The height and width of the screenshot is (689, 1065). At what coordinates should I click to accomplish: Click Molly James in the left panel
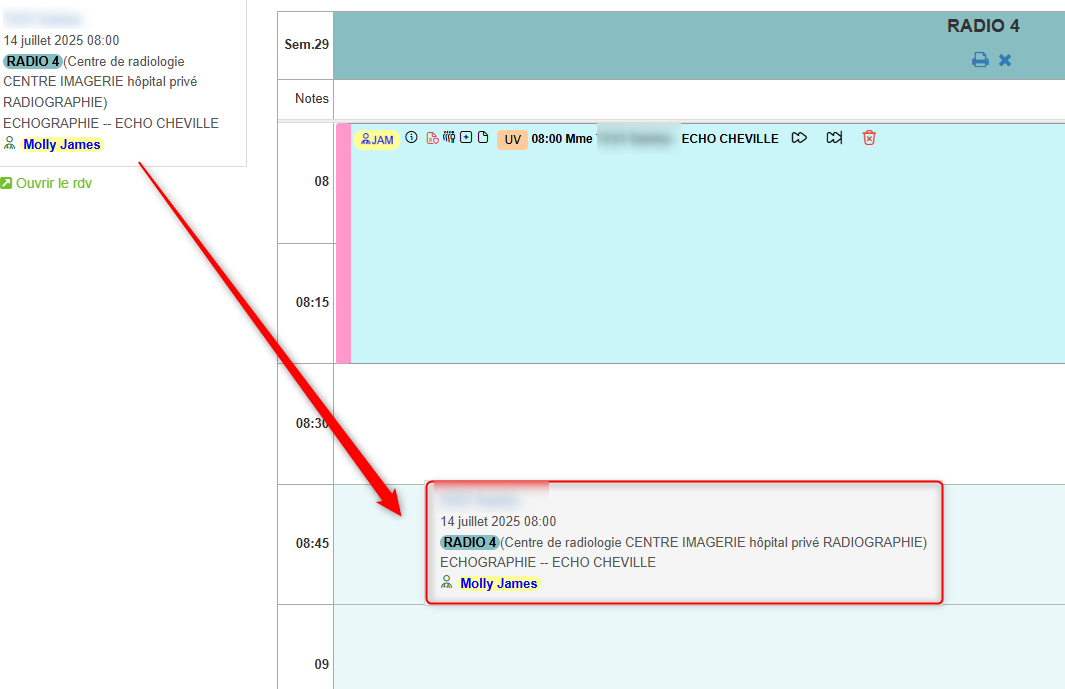[62, 144]
